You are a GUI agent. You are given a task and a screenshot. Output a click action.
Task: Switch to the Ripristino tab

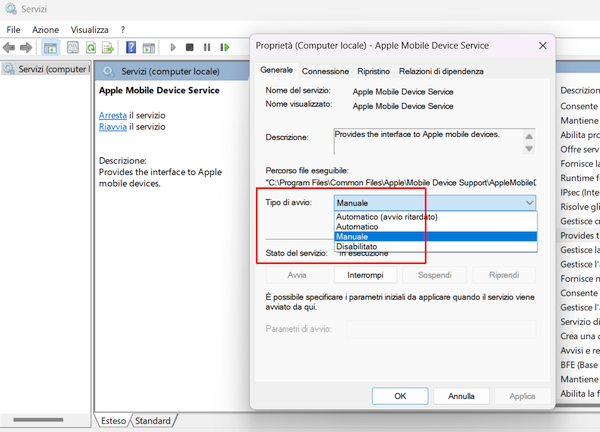coord(373,71)
